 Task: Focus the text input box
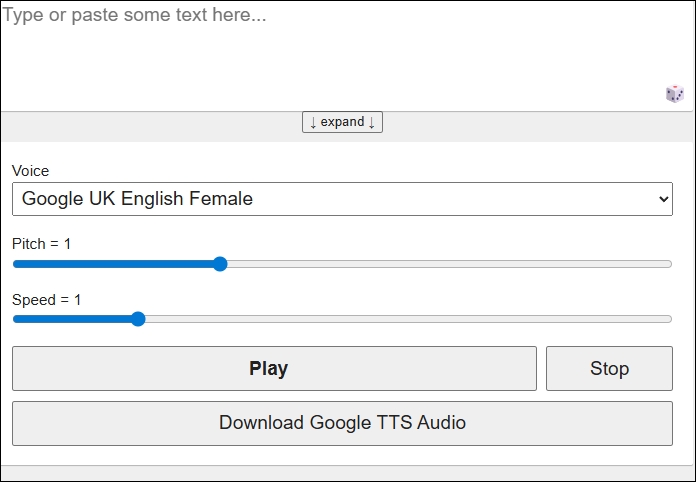[330, 55]
